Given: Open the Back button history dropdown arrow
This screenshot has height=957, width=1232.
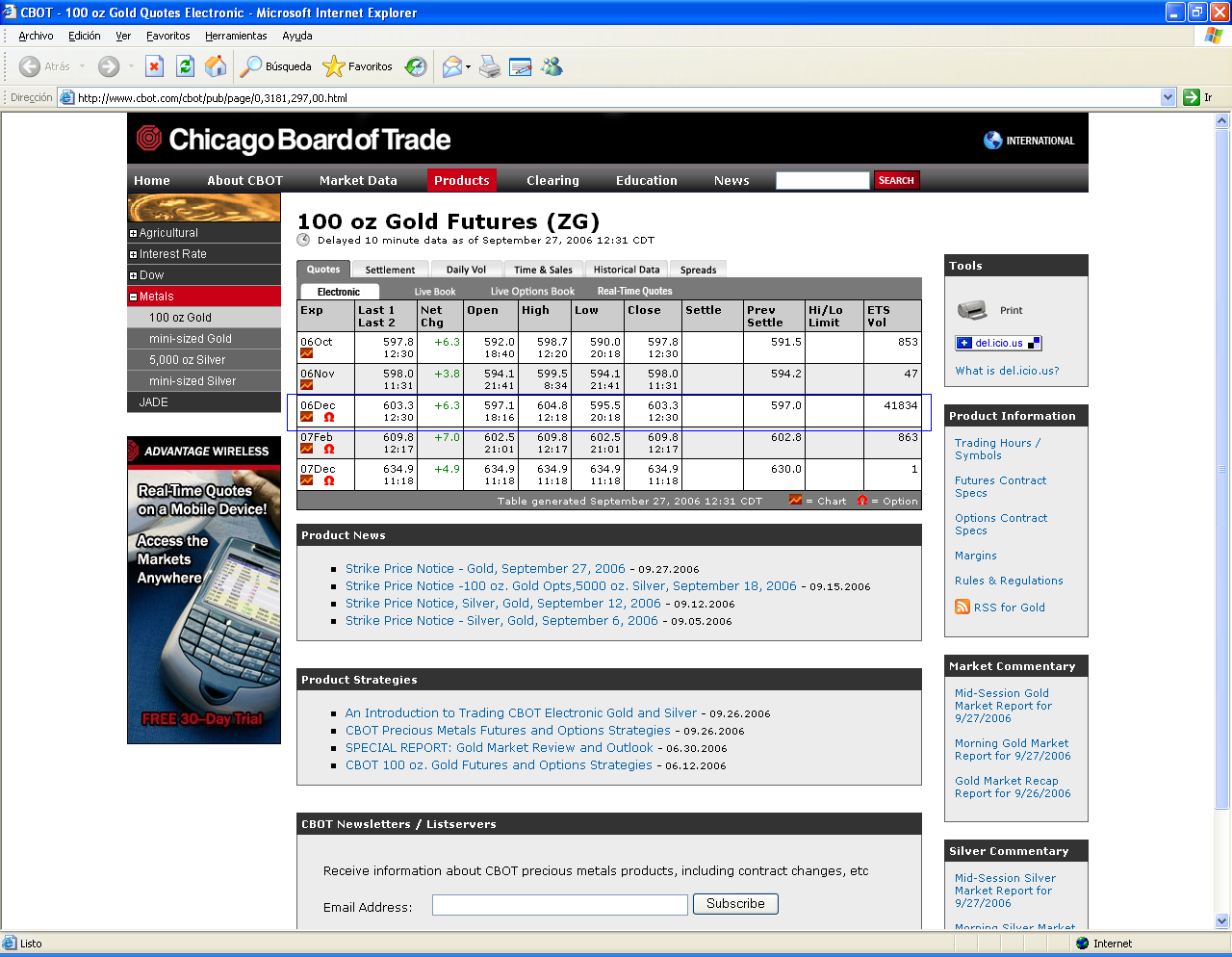Looking at the screenshot, I should click(82, 66).
